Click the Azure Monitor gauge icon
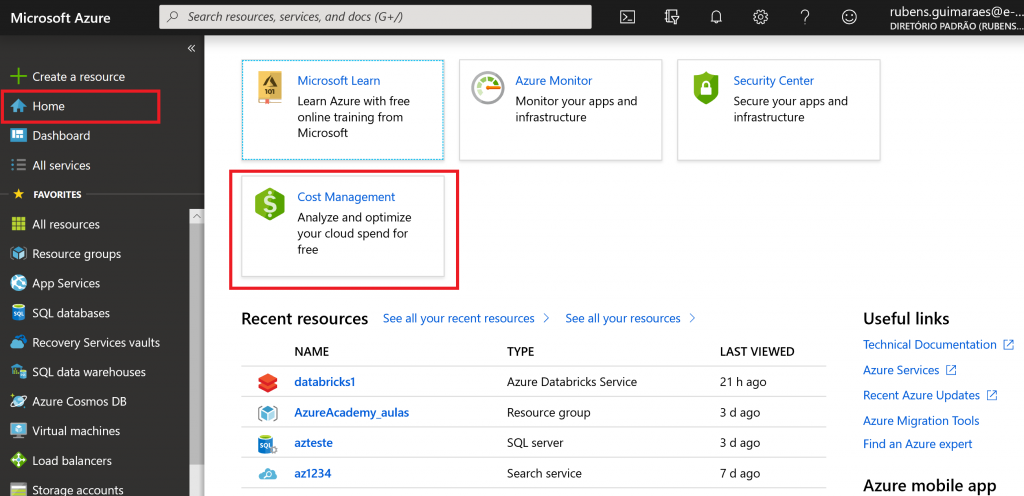1024x496 pixels. point(488,88)
